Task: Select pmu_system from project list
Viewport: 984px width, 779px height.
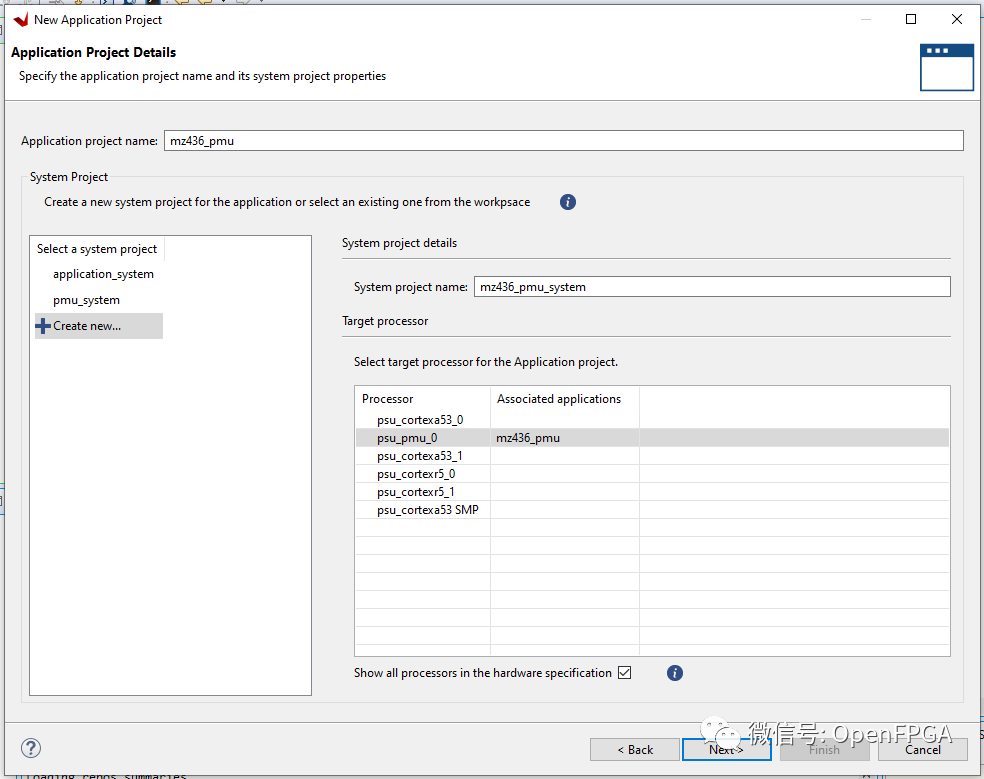Action: coord(86,300)
